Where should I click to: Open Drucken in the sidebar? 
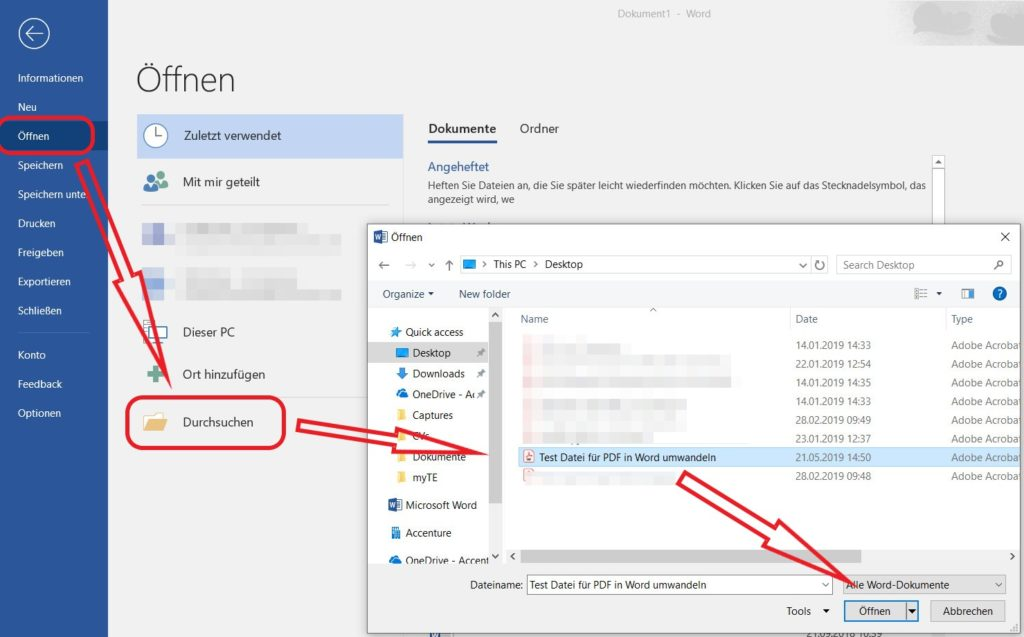coord(37,223)
